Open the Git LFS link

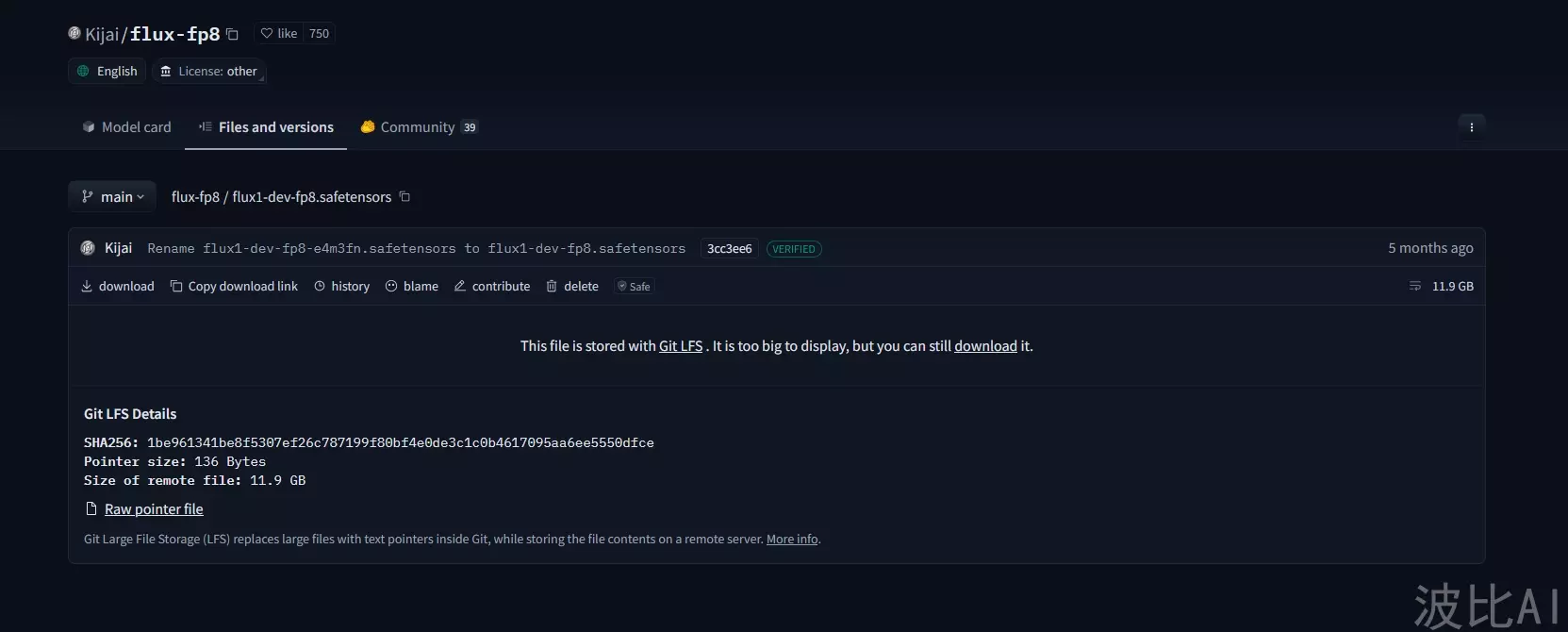tap(681, 346)
